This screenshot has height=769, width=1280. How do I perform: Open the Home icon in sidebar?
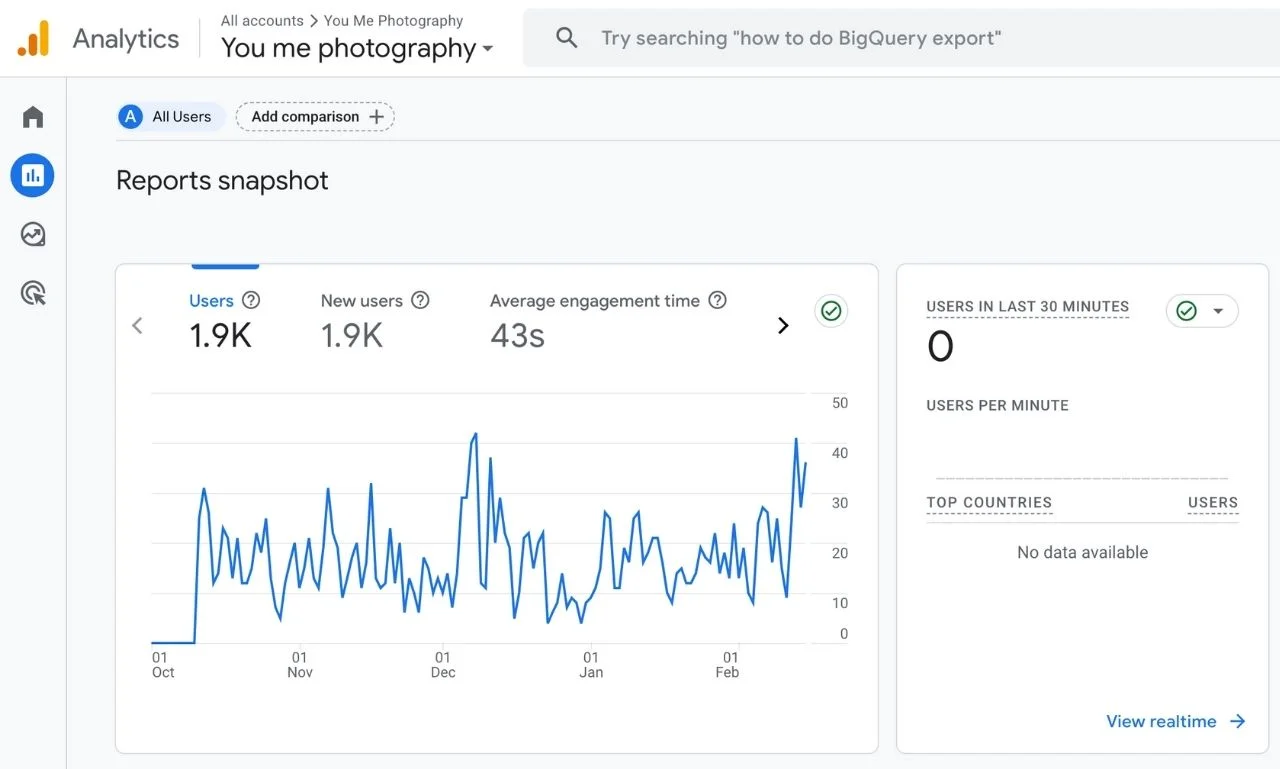pyautogui.click(x=33, y=117)
